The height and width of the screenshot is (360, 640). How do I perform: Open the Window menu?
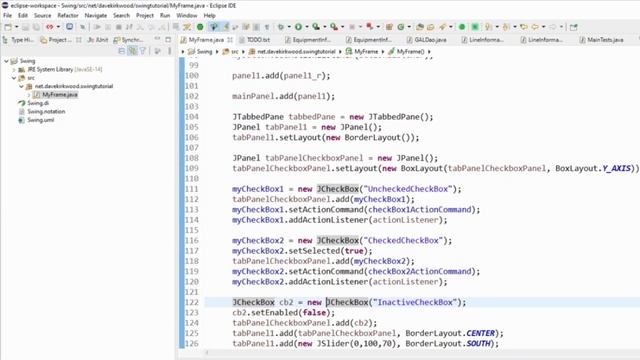point(187,16)
